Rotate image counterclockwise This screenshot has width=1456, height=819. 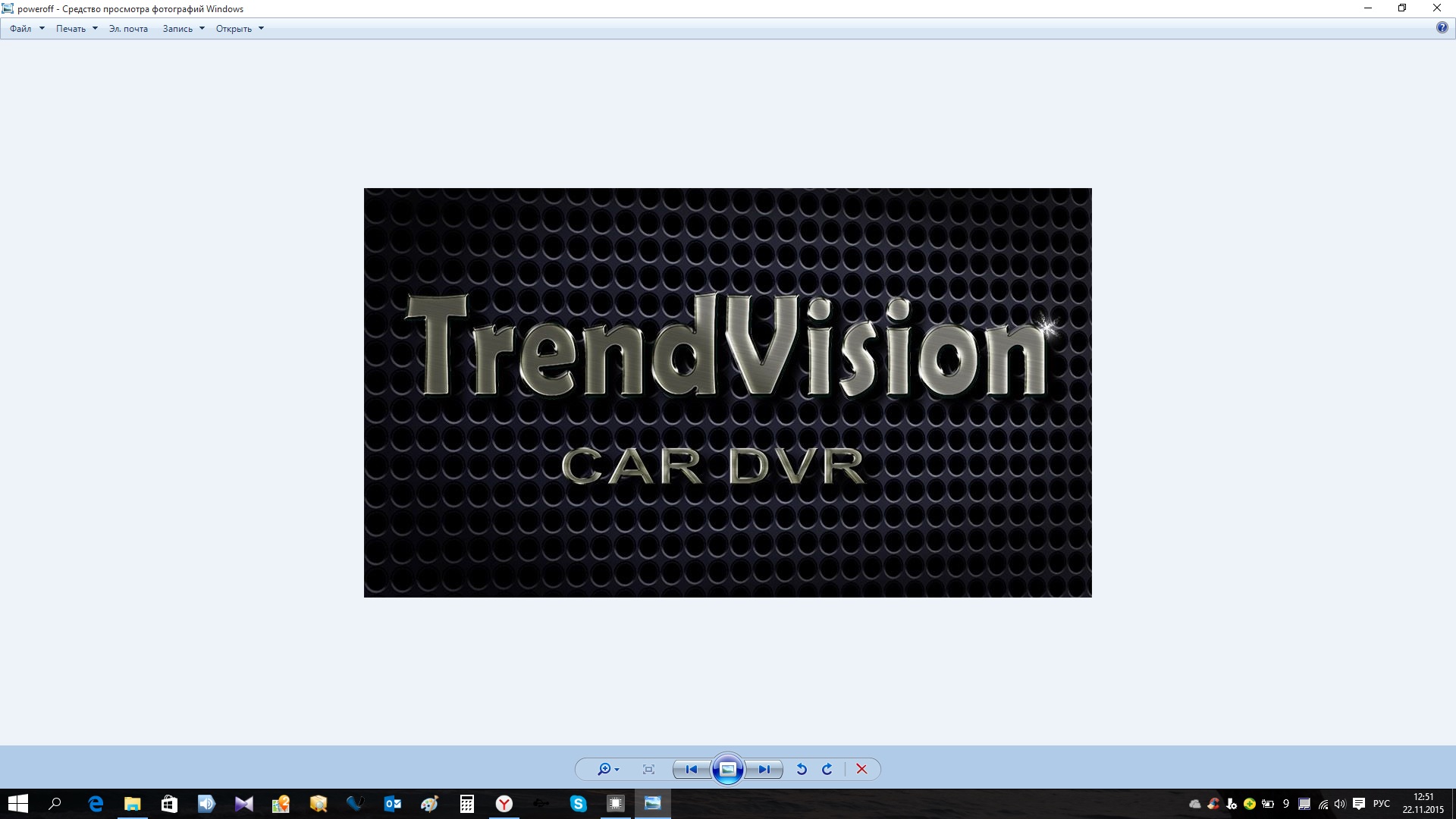[x=802, y=769]
